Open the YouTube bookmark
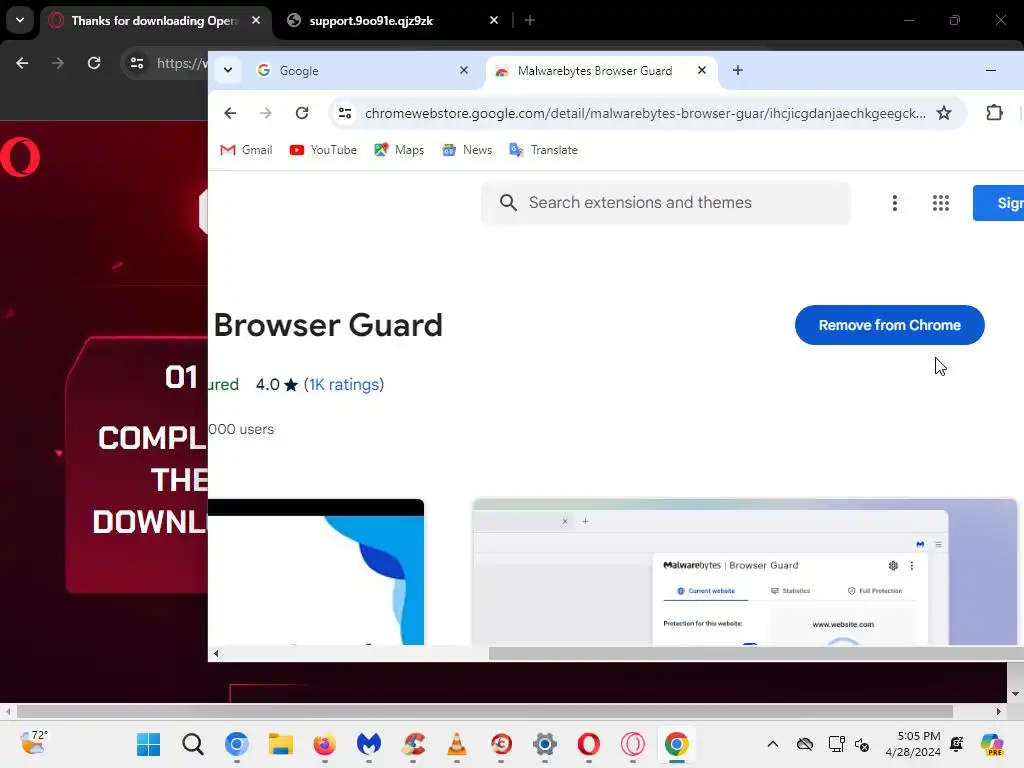The height and width of the screenshot is (768, 1024). [x=323, y=150]
